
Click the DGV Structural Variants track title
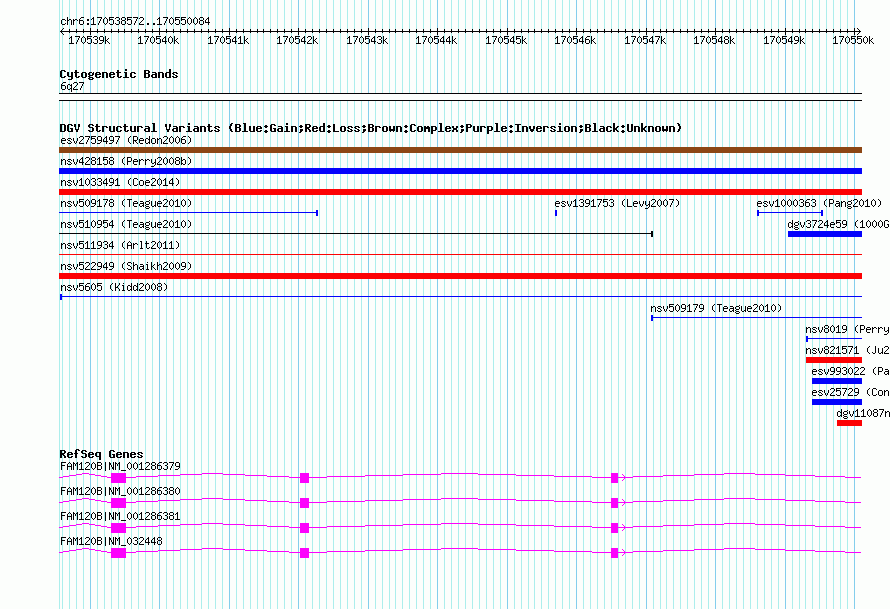pos(371,128)
